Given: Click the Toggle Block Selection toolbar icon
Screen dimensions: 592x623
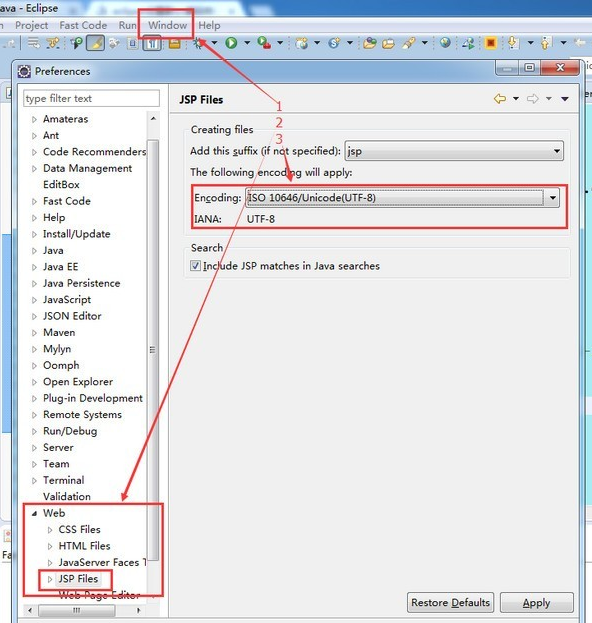Looking at the screenshot, I should click(133, 43).
